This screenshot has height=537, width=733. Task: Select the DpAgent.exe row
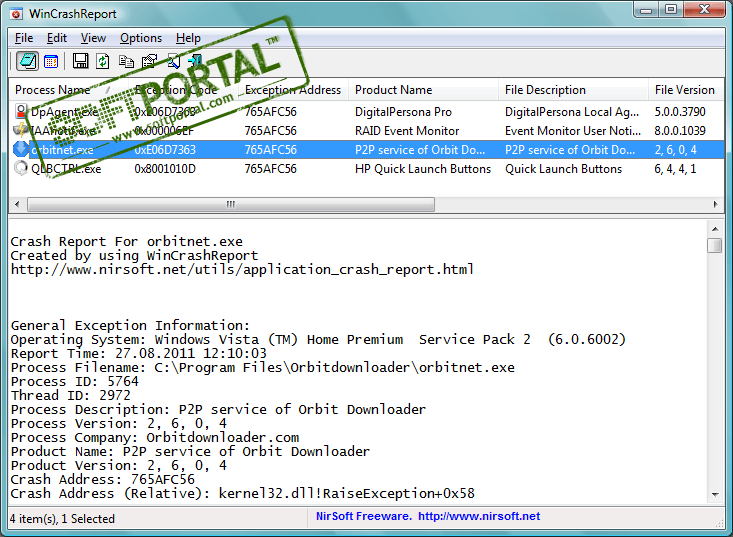[x=367, y=112]
